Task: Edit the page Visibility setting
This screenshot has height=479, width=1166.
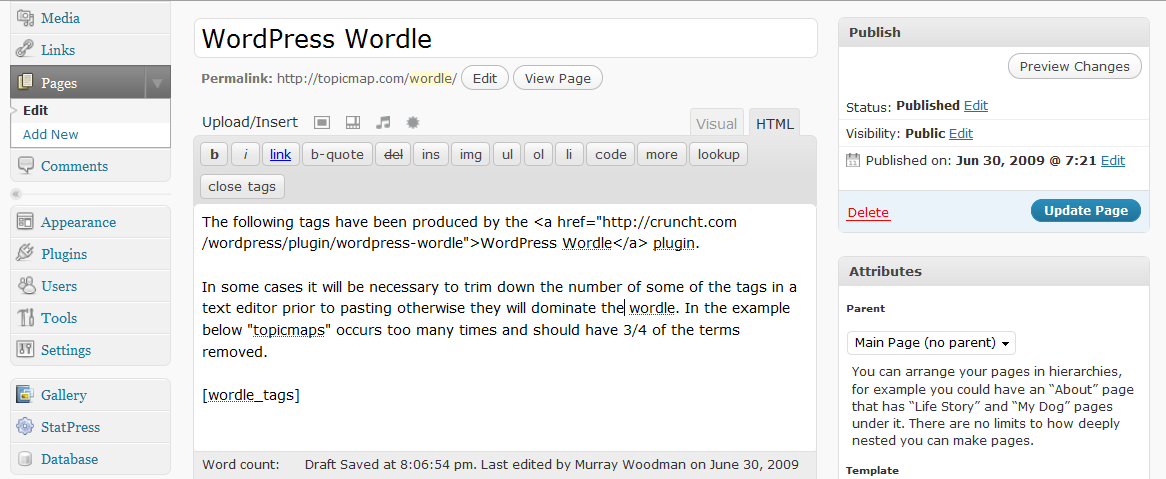Action: [x=960, y=134]
